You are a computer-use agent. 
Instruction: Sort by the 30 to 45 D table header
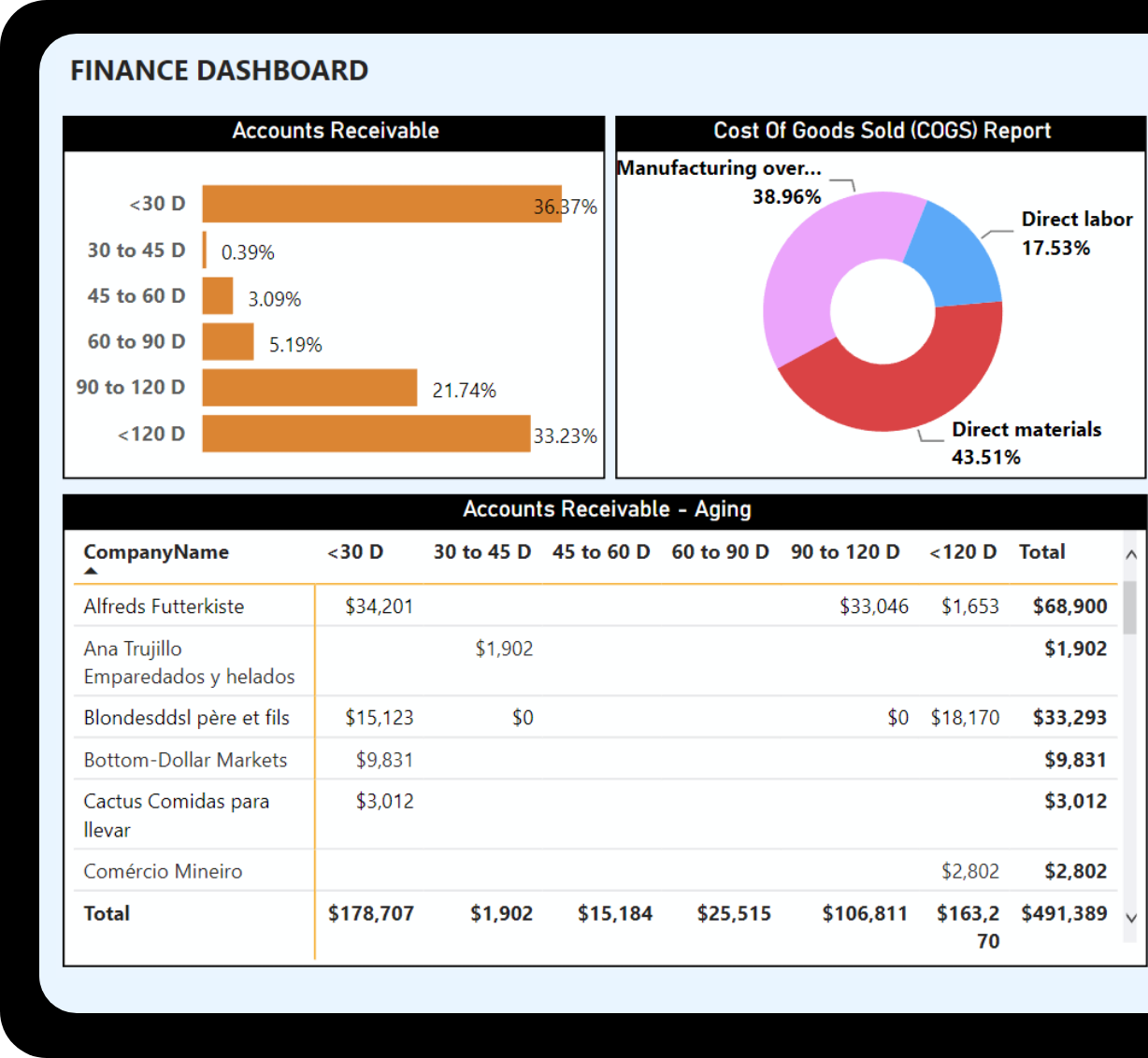481,552
